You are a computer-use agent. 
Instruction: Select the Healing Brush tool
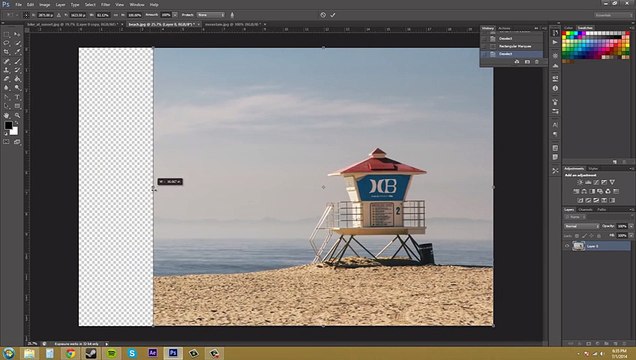(x=6, y=61)
